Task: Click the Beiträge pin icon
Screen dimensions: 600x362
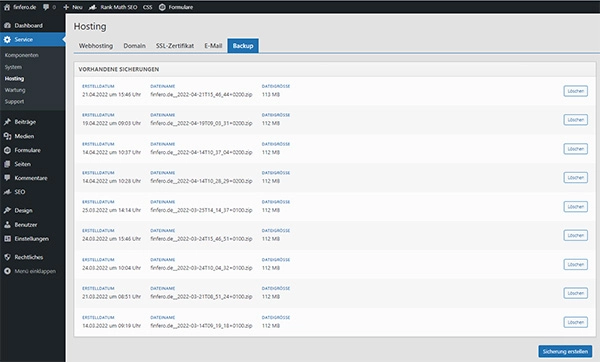Action: click(7, 122)
